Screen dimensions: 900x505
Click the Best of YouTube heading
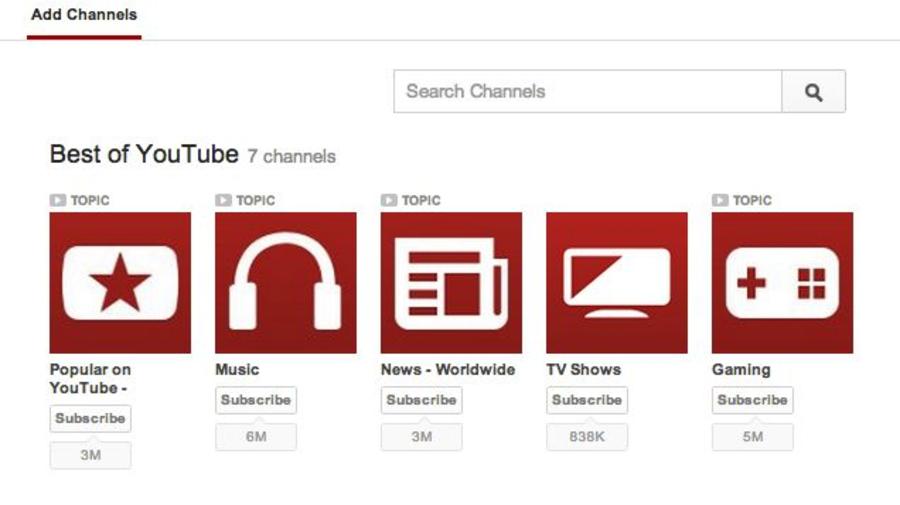[x=144, y=154]
